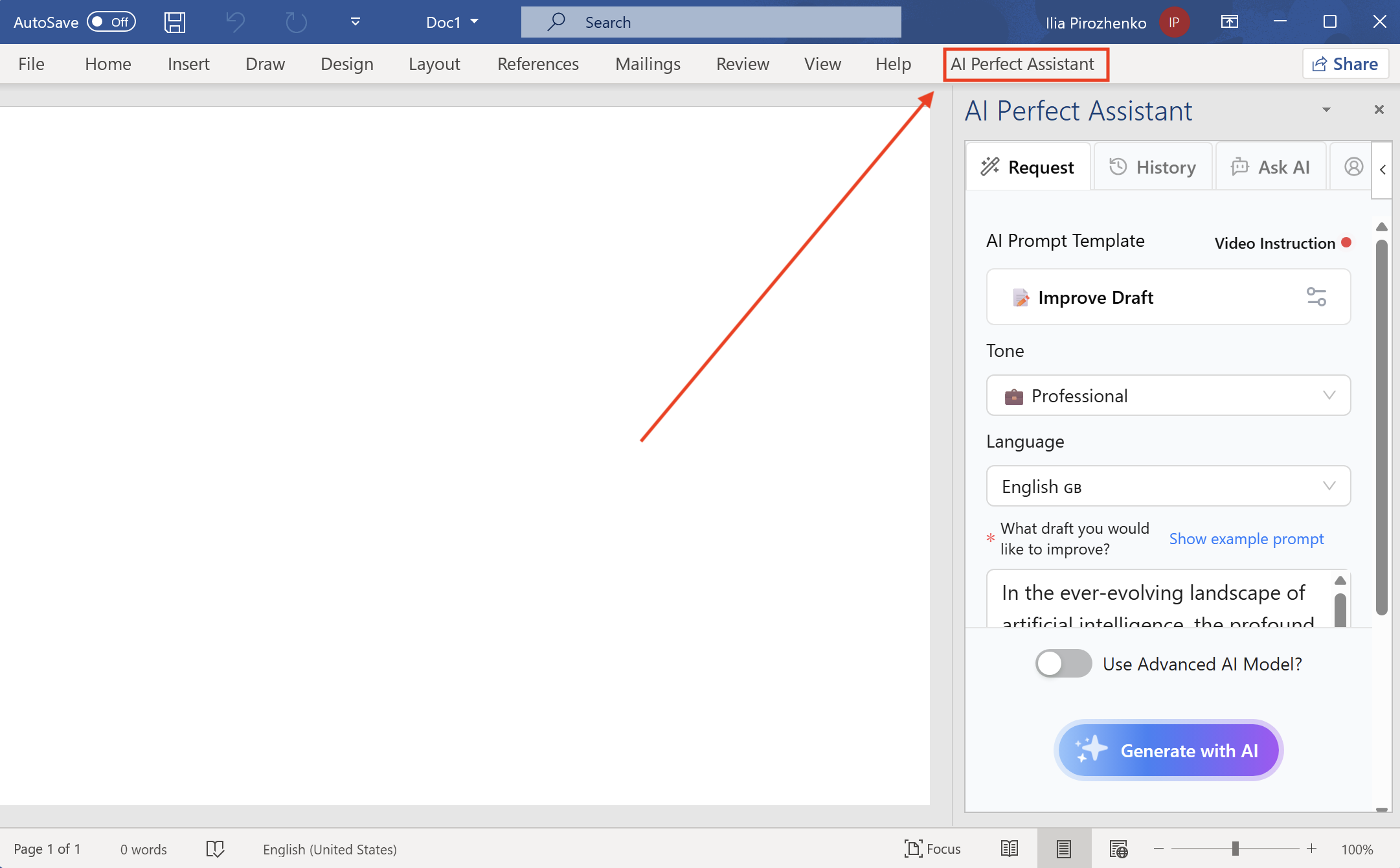Click the zoom in plus button

click(x=1312, y=849)
